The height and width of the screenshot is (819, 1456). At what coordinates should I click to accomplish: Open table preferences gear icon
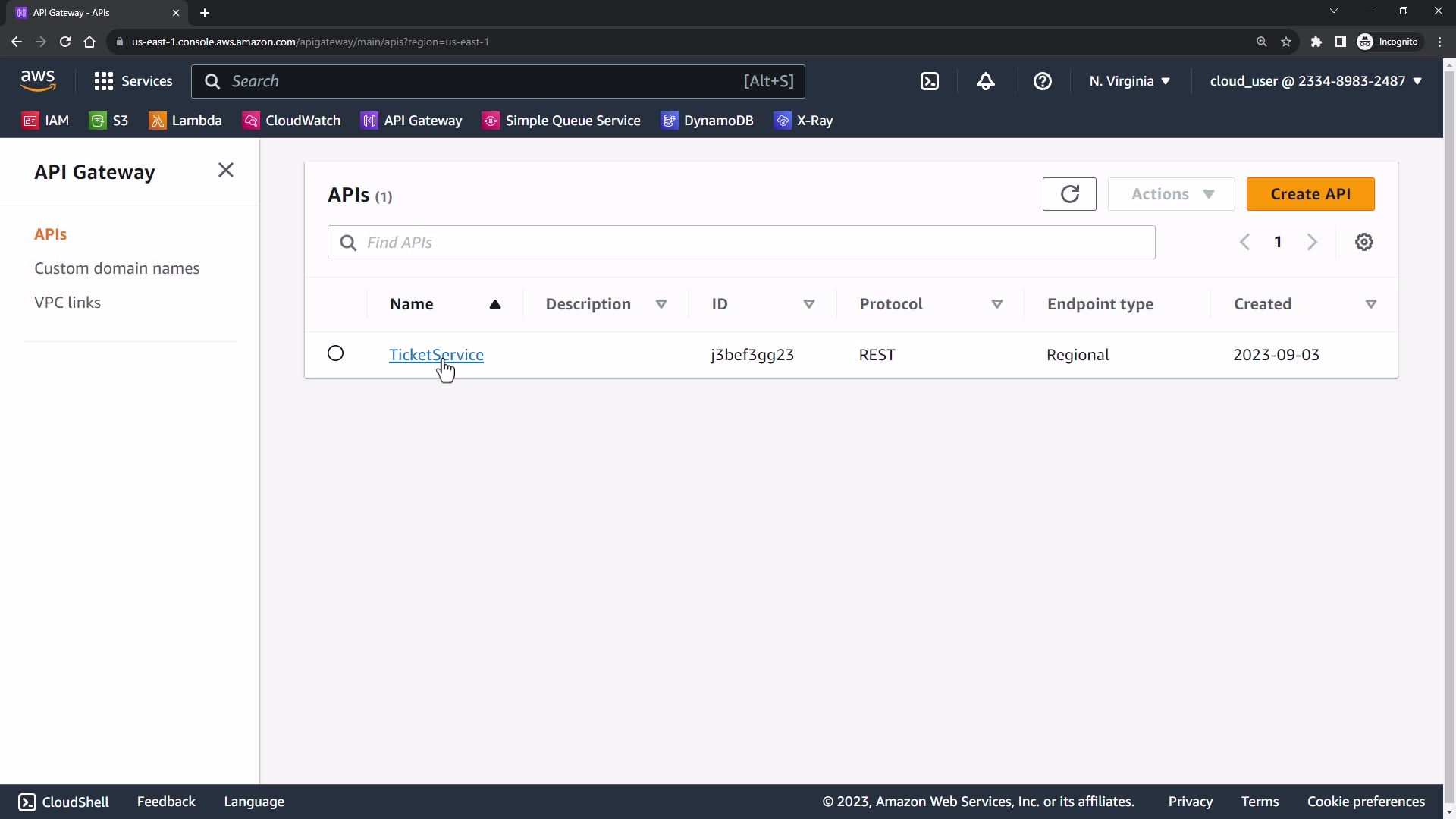pos(1364,242)
